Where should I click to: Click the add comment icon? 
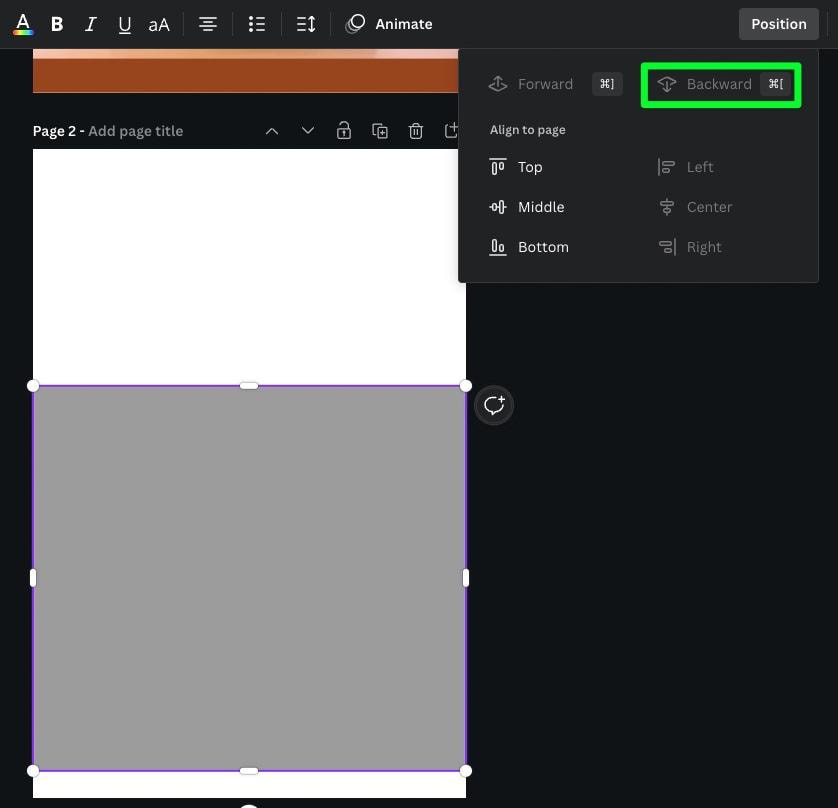tap(494, 405)
